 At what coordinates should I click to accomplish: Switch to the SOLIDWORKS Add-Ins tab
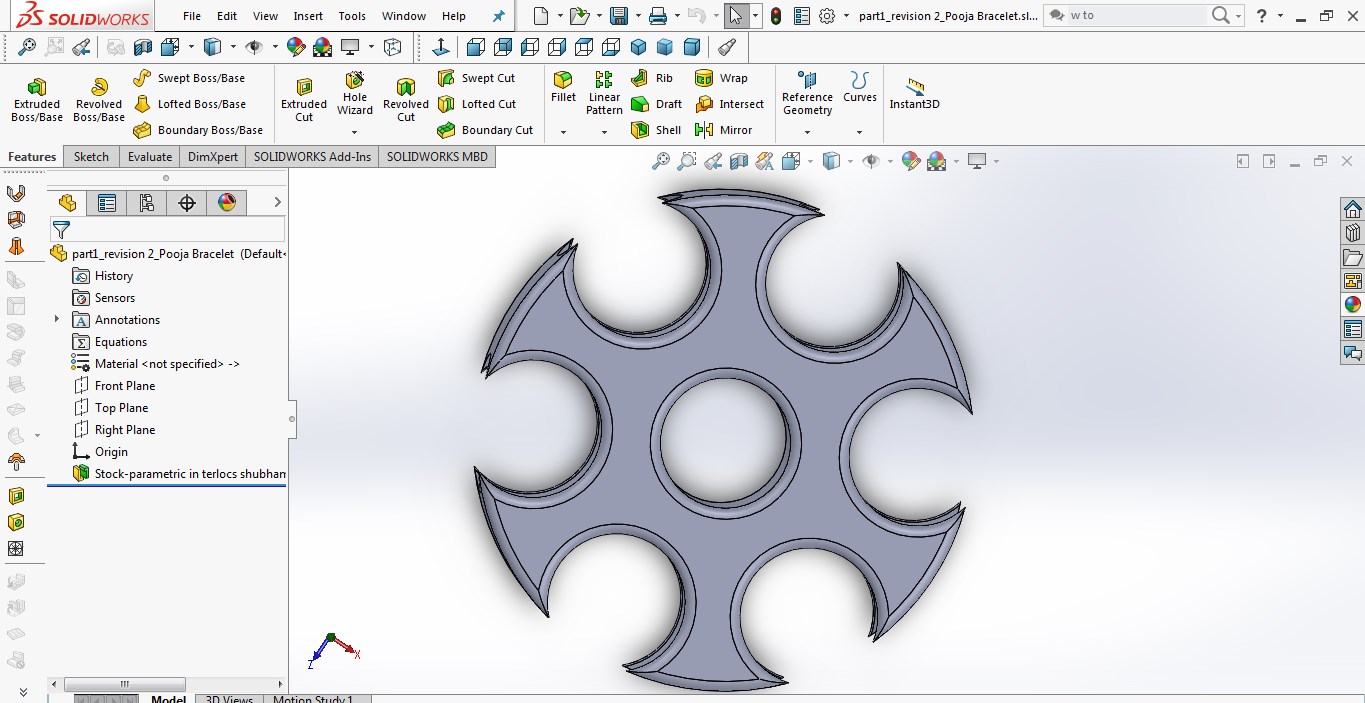(312, 156)
